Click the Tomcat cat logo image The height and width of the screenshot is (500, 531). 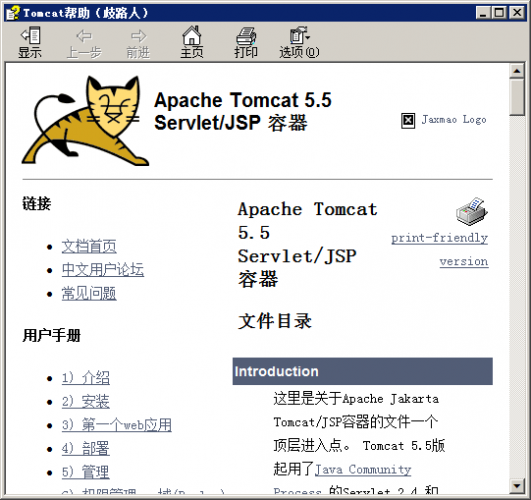pos(85,121)
